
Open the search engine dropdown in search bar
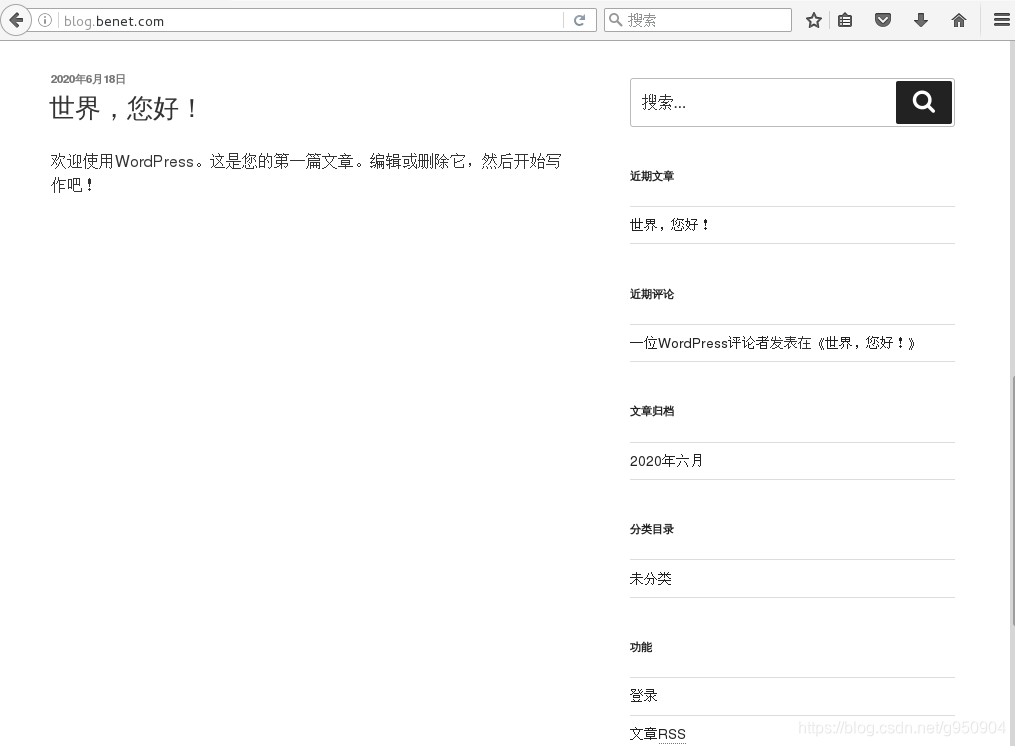coord(615,19)
